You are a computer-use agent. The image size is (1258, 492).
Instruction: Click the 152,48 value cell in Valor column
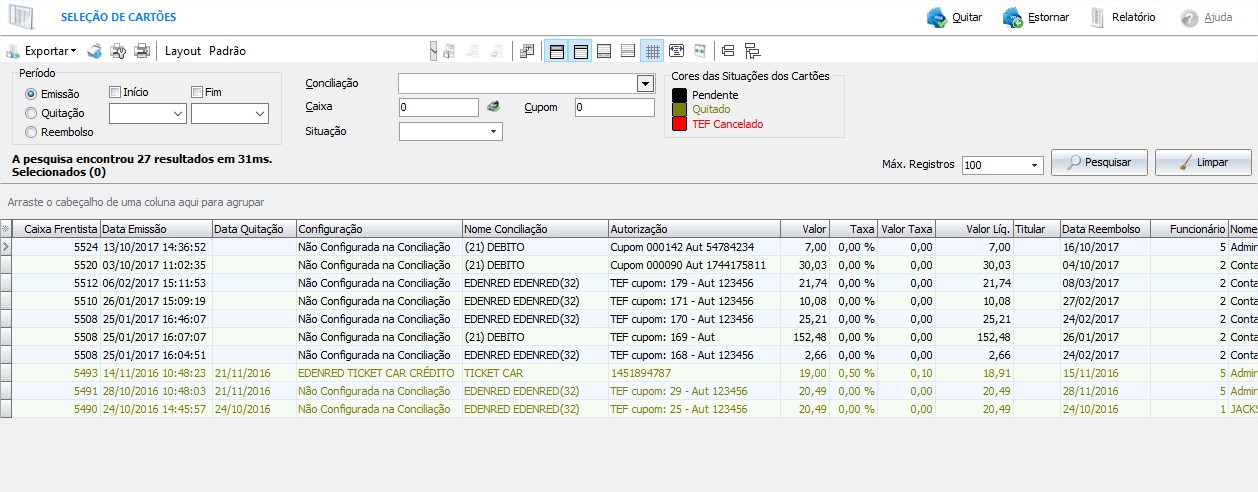point(803,336)
